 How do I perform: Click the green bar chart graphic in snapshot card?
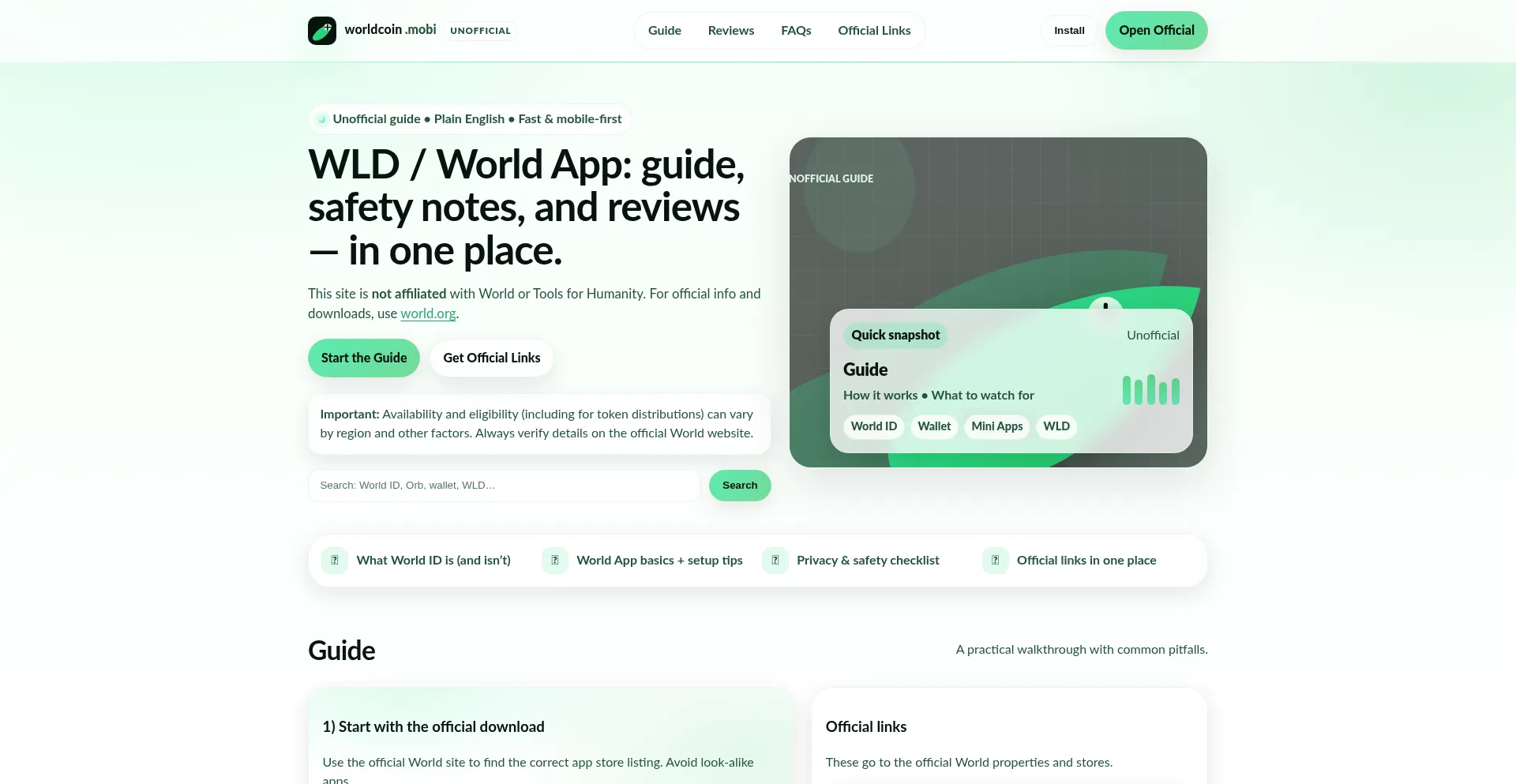pos(1151,390)
